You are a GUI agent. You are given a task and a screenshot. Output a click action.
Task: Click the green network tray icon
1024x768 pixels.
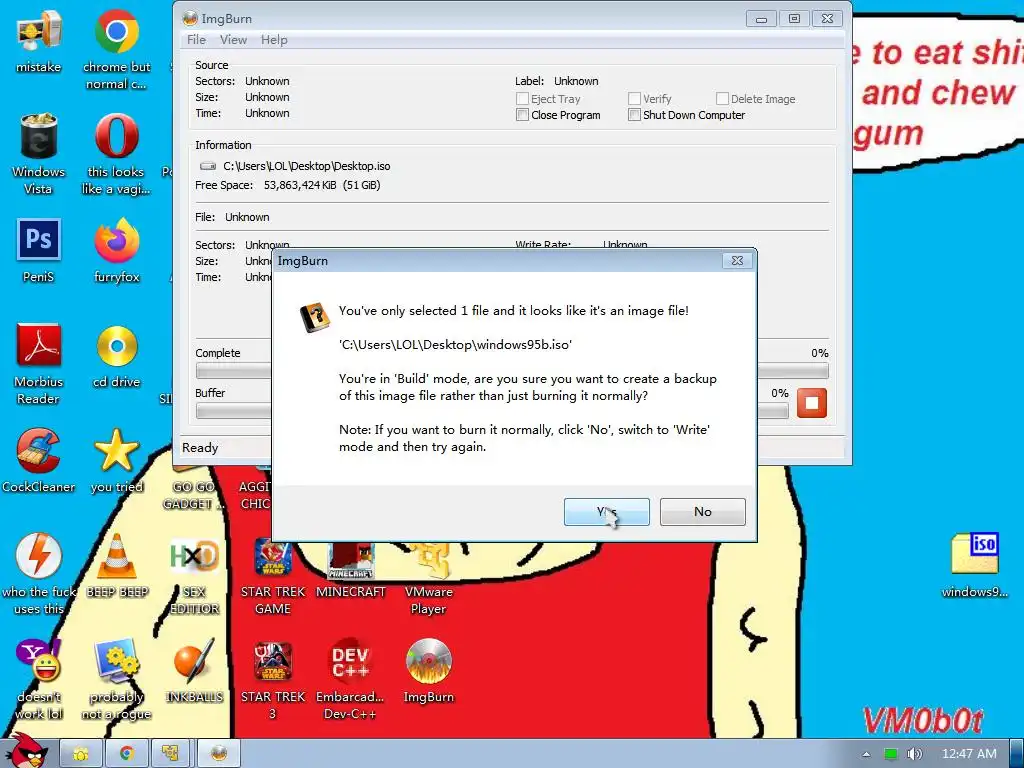[x=890, y=754]
